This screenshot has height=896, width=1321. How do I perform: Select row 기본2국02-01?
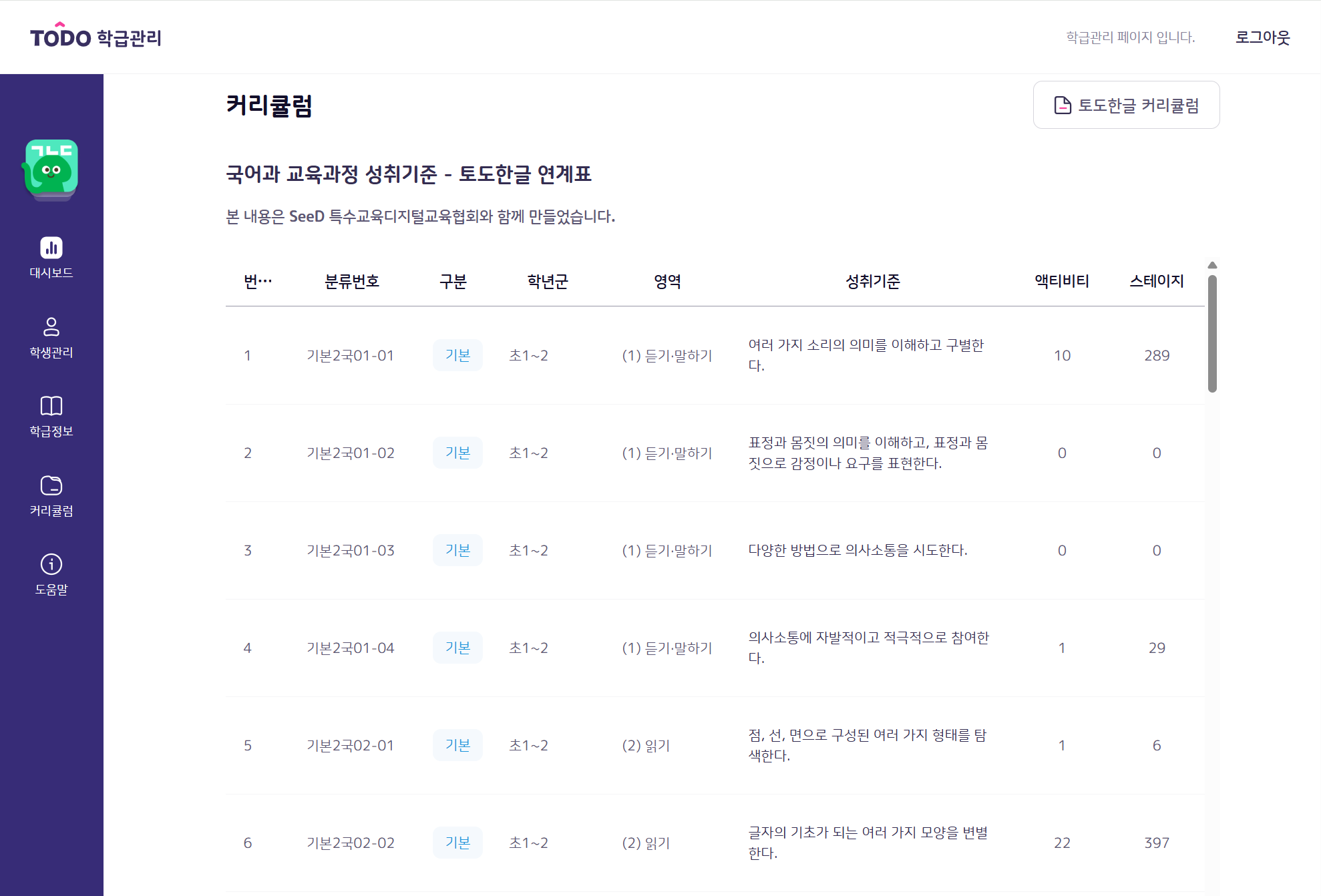[351, 745]
